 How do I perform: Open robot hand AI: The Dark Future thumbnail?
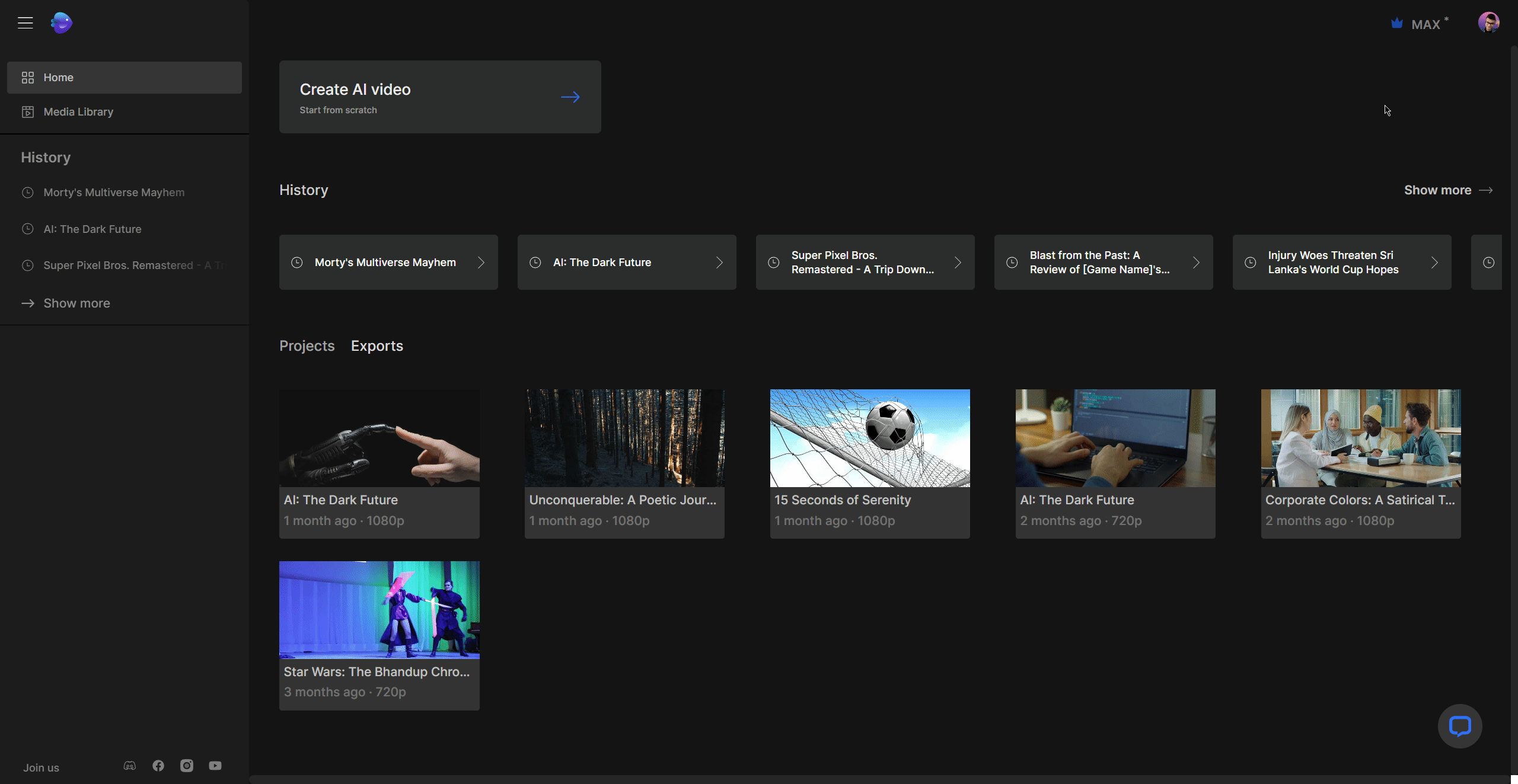(379, 438)
